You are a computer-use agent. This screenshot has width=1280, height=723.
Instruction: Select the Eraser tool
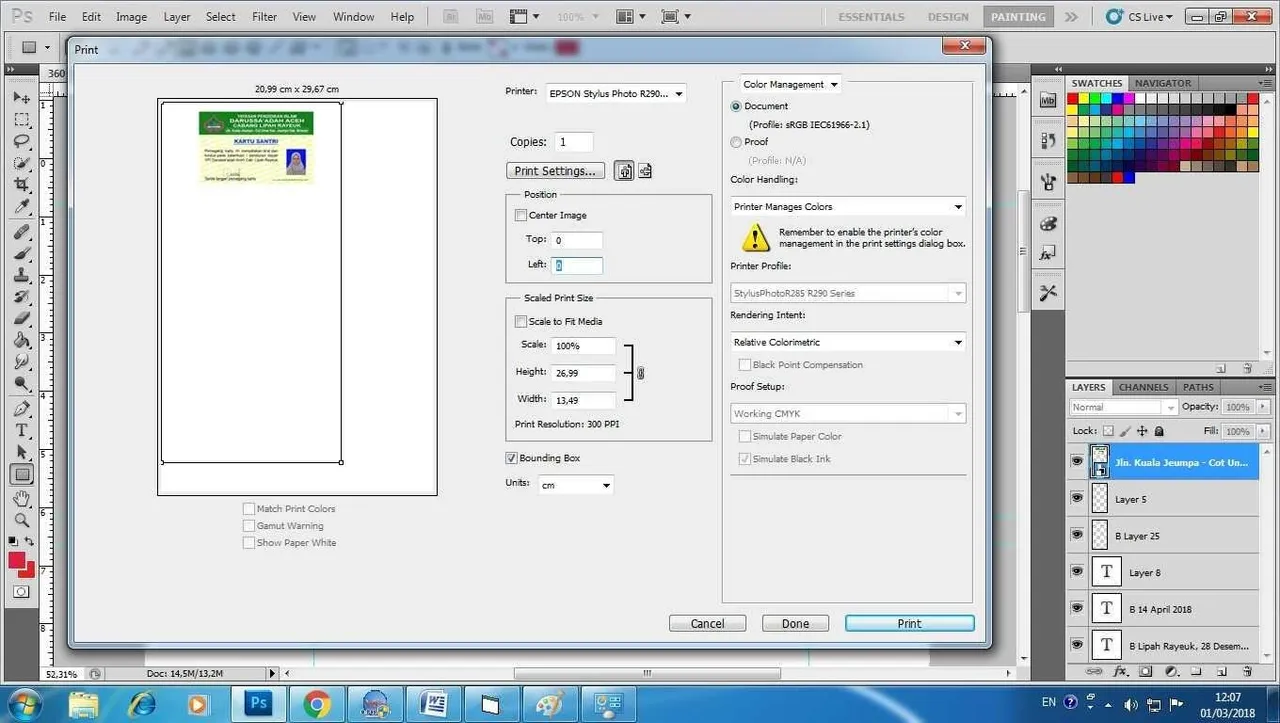pos(21,319)
